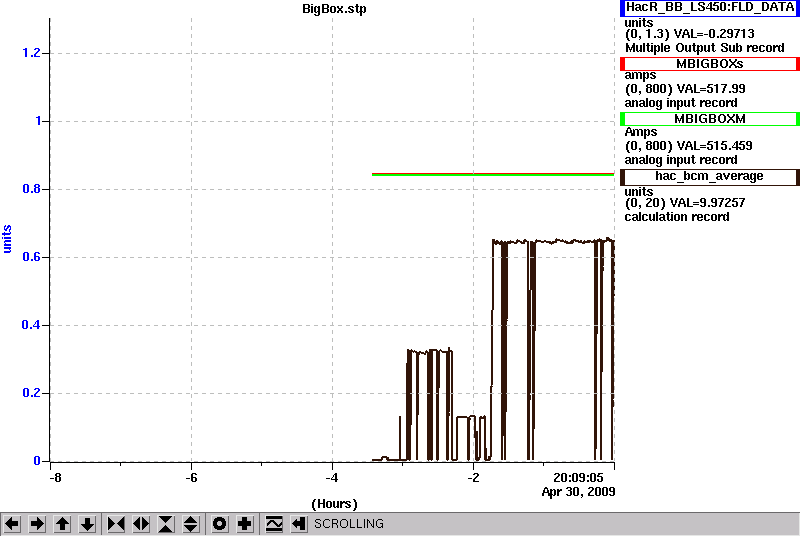Viewport: 800px width, 536px height.
Task: Click the BigBox.stp plot title
Action: (334, 9)
